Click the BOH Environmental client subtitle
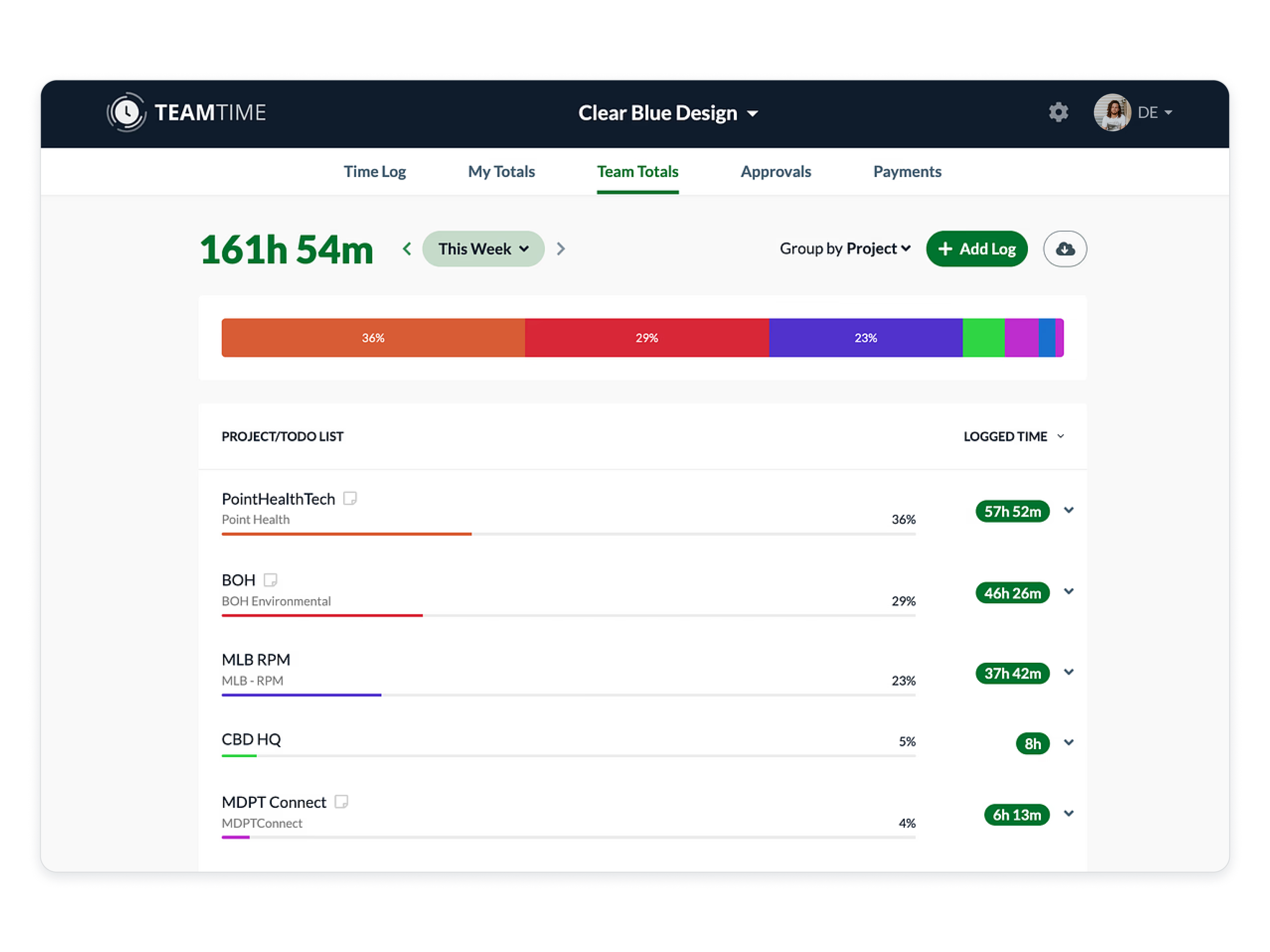Image resolution: width=1270 pixels, height=952 pixels. 276,601
